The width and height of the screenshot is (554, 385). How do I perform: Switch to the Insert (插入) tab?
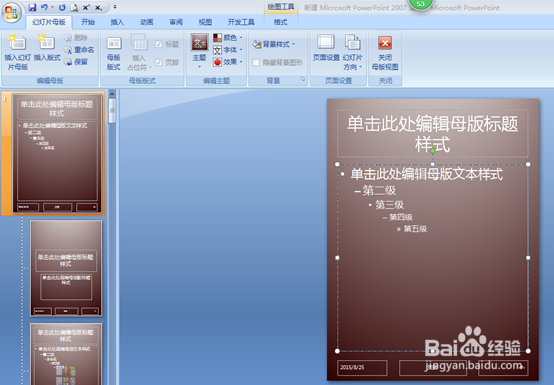point(117,22)
